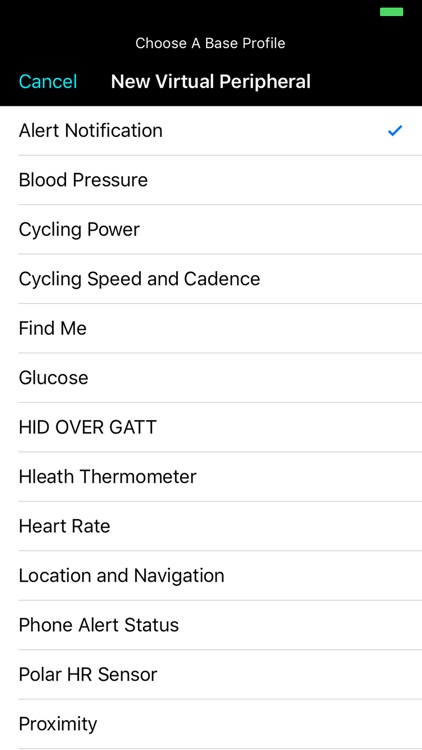Select the Proximity profile
The width and height of the screenshot is (422, 750).
click(211, 724)
